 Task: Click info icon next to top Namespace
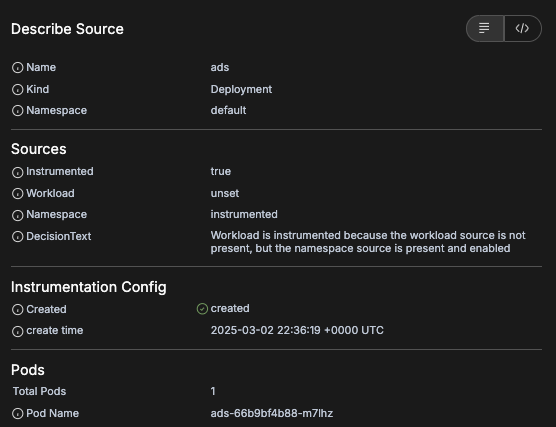click(17, 111)
